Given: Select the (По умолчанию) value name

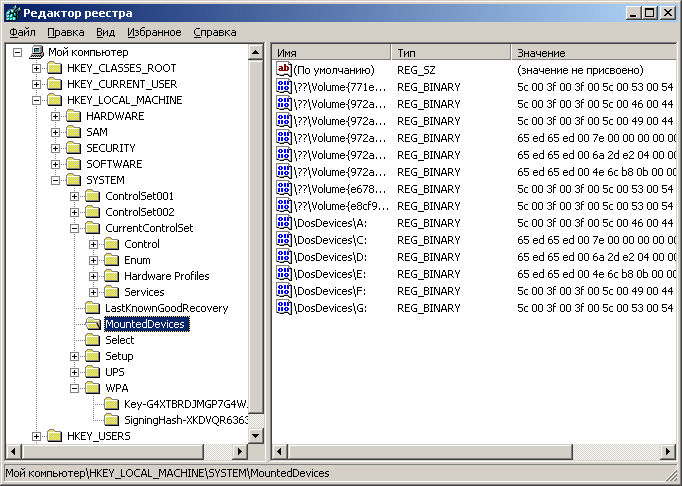Looking at the screenshot, I should [334, 70].
